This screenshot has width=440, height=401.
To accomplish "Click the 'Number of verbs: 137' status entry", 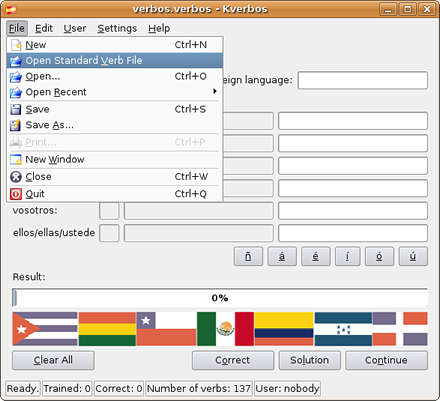I will point(199,389).
